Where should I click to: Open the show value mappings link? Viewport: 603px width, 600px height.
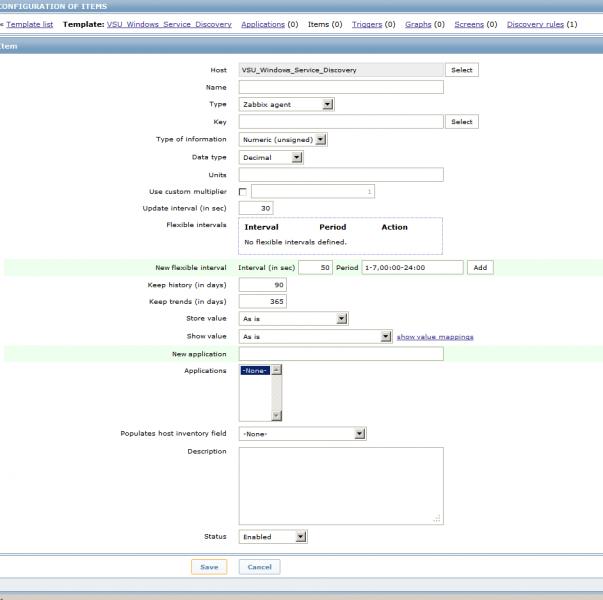tap(435, 337)
